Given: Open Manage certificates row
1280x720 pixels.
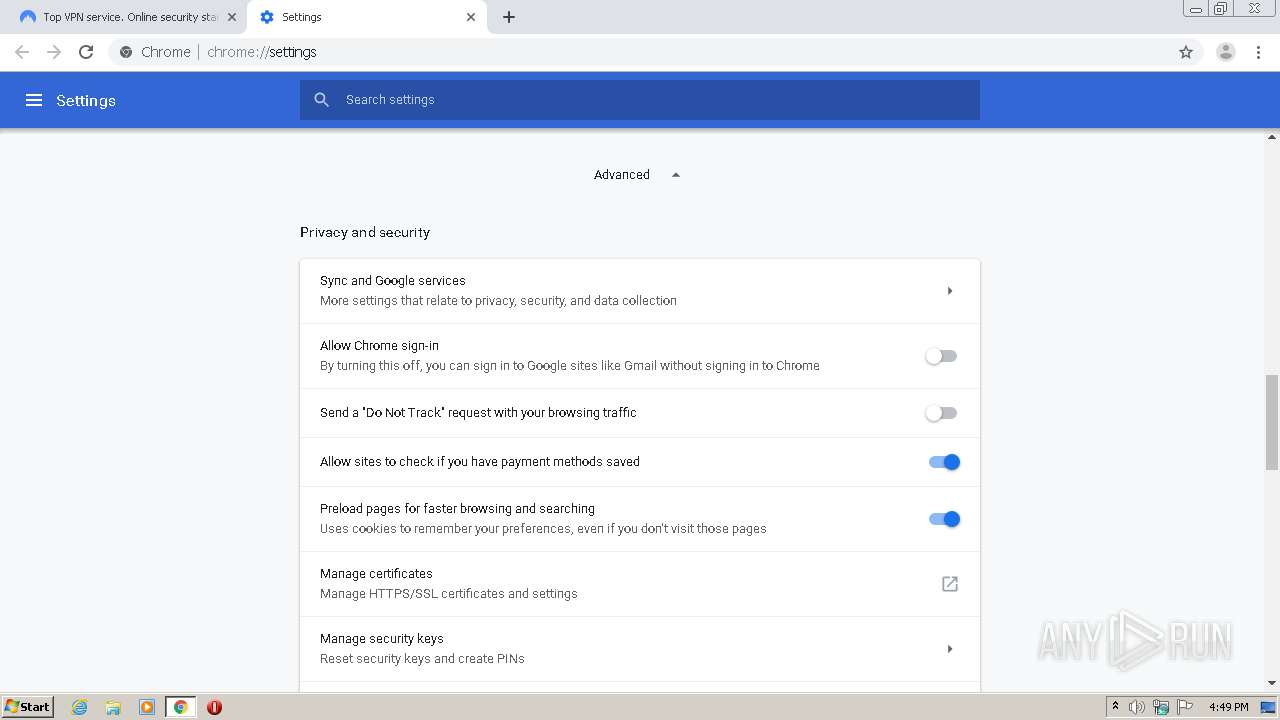Looking at the screenshot, I should [640, 584].
